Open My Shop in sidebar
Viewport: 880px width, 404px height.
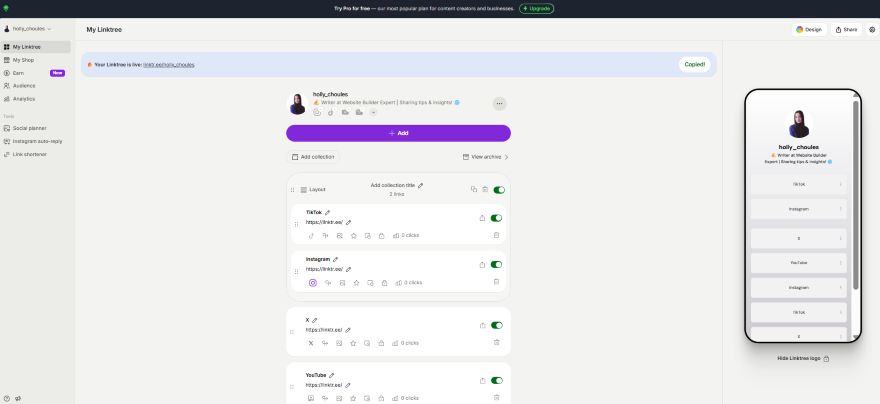[x=36, y=60]
